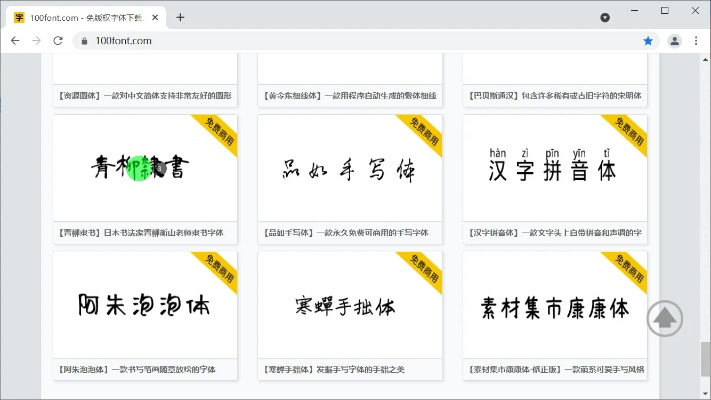Click the 【青柳隶书】 description link
Viewport: 711px width, 400px height.
coord(141,233)
